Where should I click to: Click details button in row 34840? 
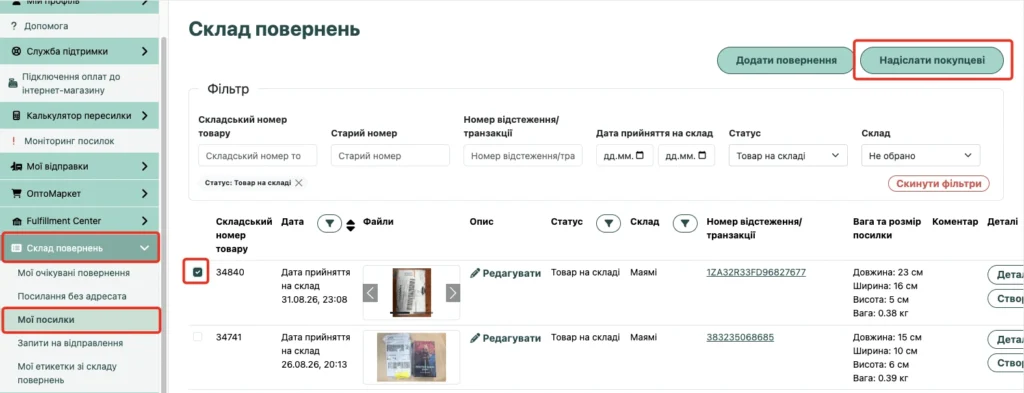1006,275
